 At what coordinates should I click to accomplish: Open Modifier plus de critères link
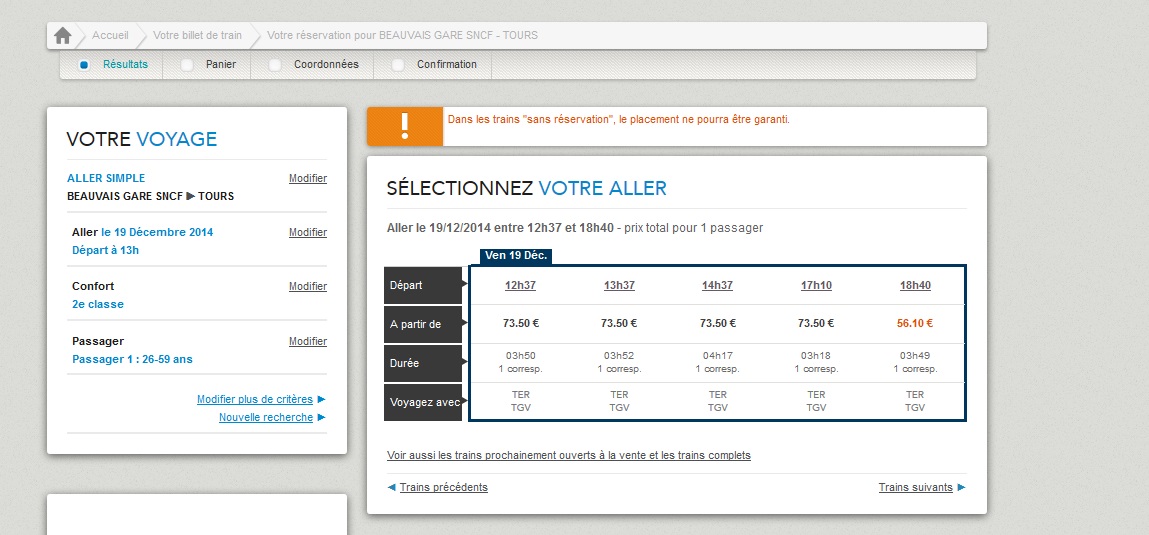255,399
